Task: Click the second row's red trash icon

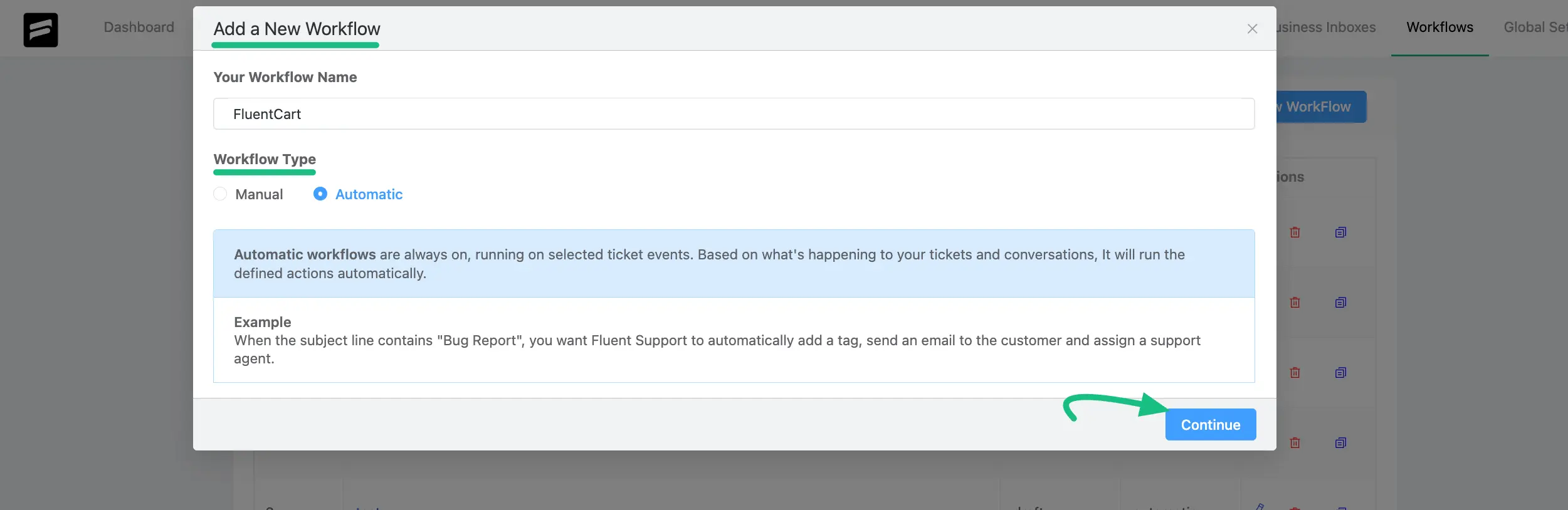Action: pos(1295,303)
